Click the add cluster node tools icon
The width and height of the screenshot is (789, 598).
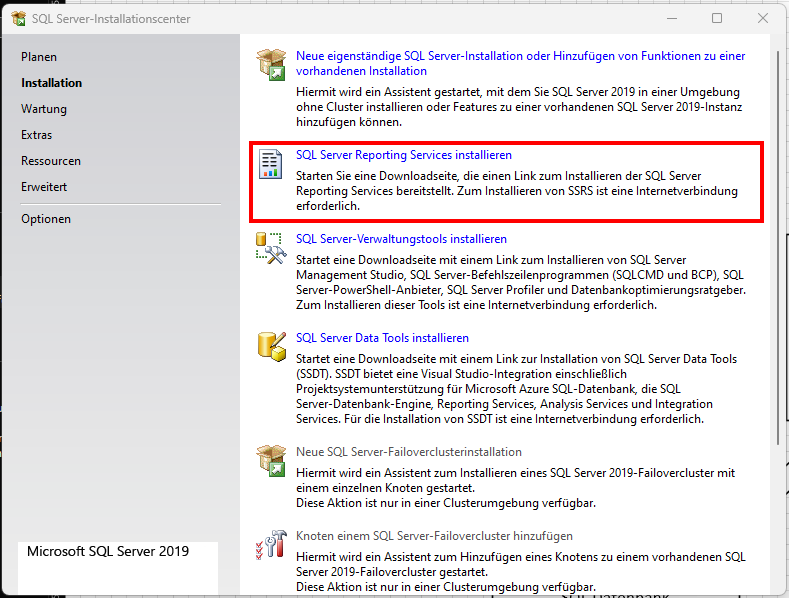[x=271, y=544]
